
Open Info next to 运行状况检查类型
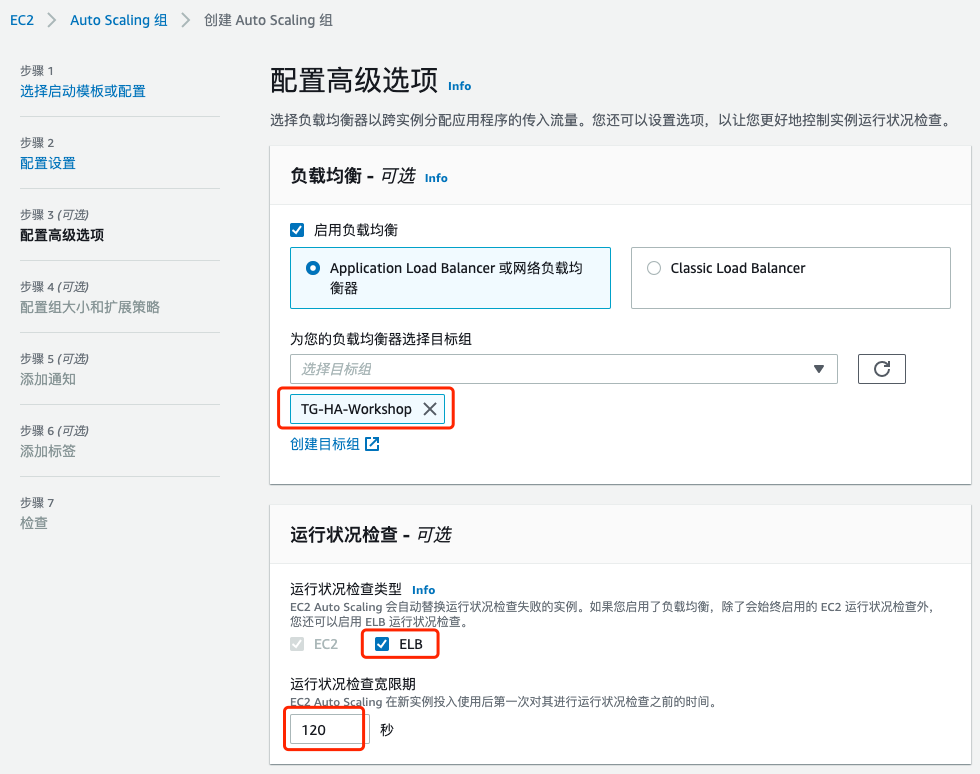[423, 589]
